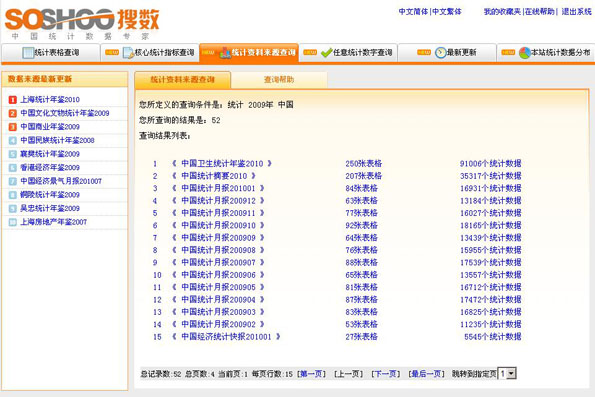The image size is (595, 397).
Task: Click 250张表格 for 中国卫生统计年鉴2010
Action: (364, 164)
